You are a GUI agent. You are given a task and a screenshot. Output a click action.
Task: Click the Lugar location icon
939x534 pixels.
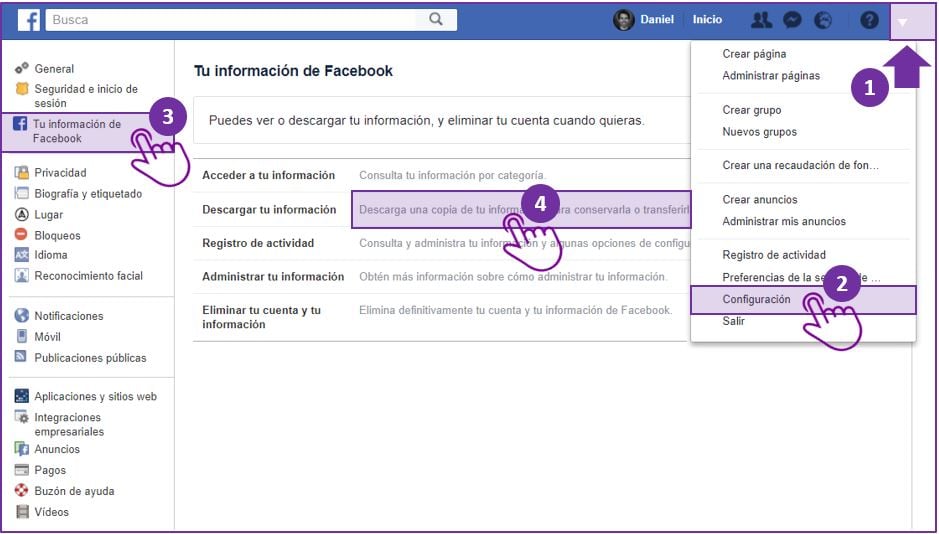pyautogui.click(x=22, y=214)
